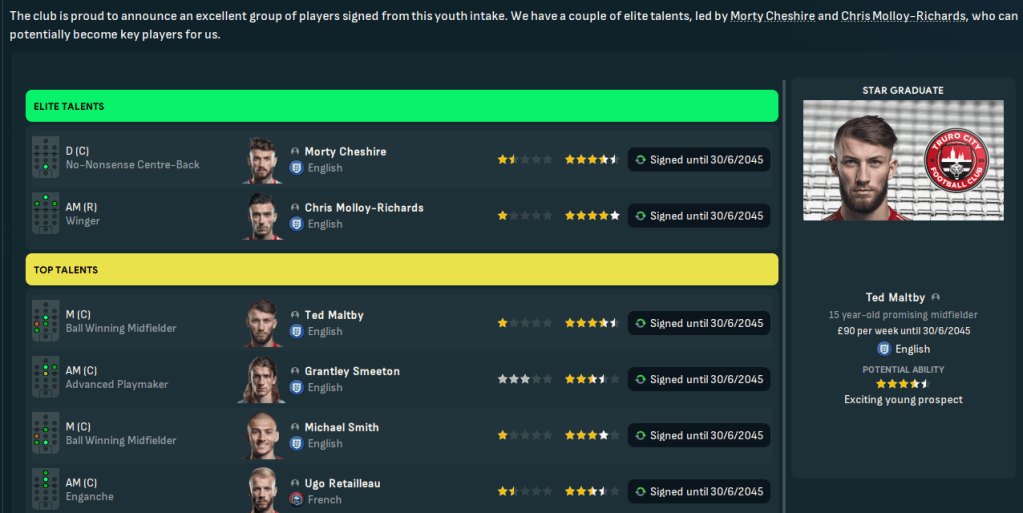The height and width of the screenshot is (513, 1023).
Task: Open Morty Cheshire link in the announcement text
Action: [772, 17]
